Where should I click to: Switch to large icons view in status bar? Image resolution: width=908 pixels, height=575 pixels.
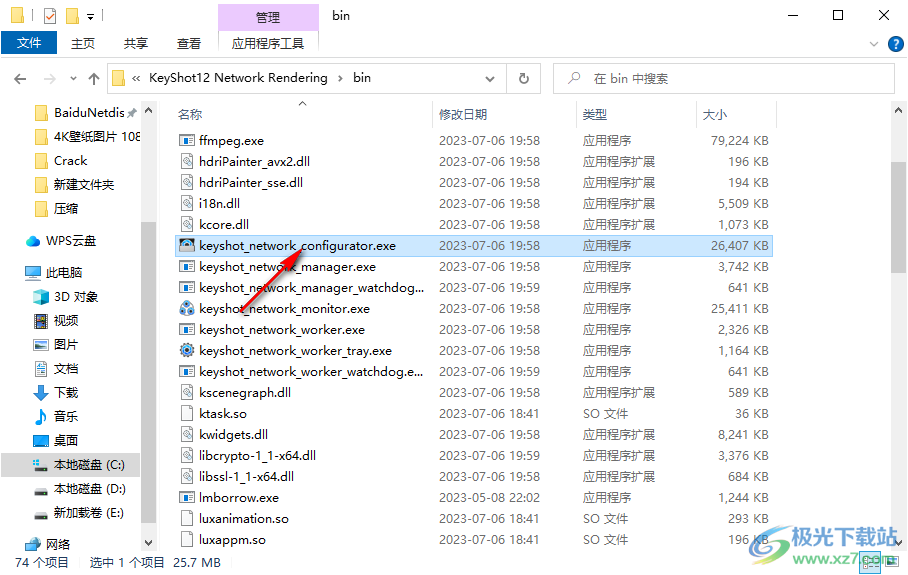point(891,562)
